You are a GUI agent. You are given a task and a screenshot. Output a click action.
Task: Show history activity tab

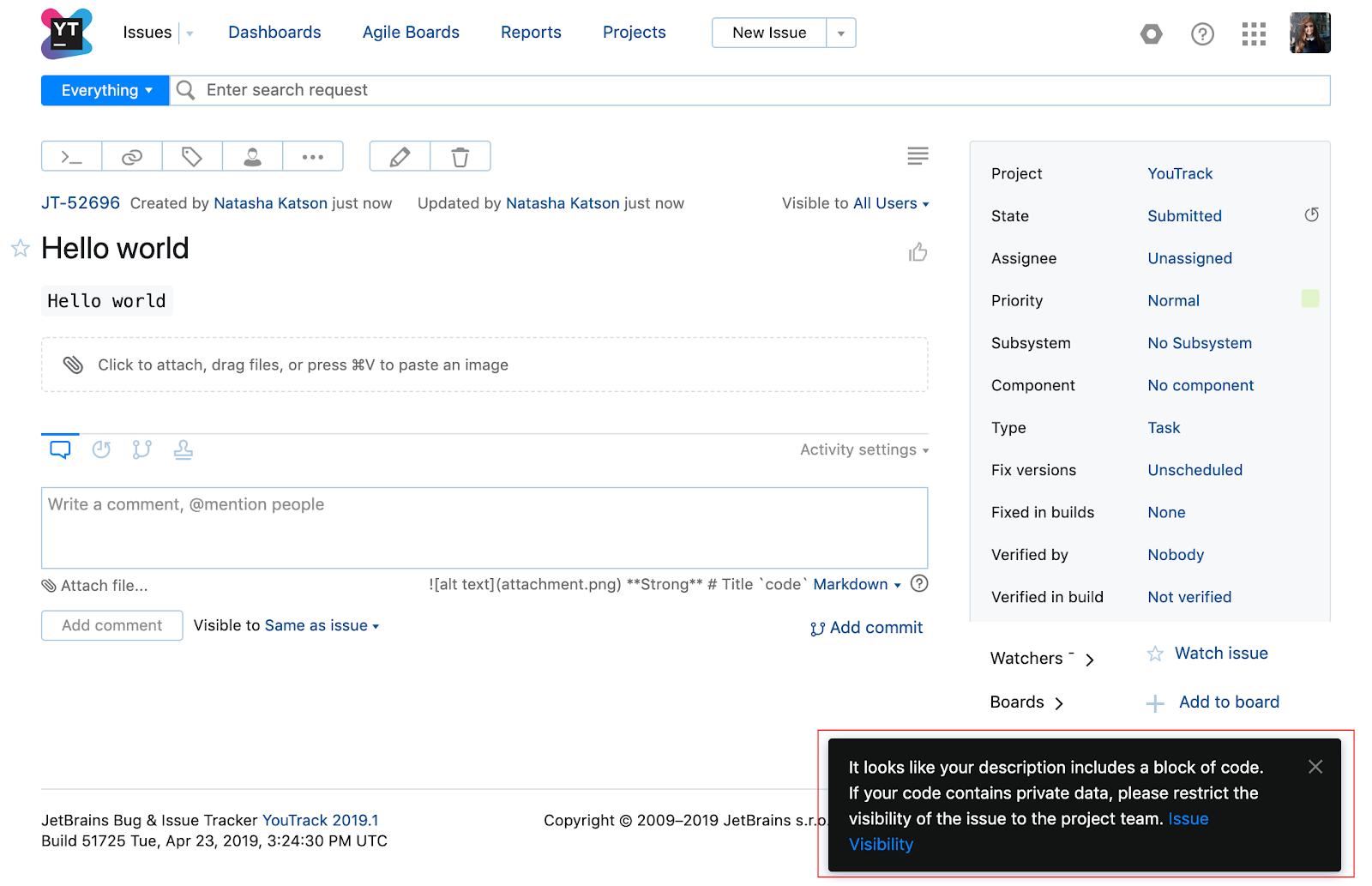coord(101,449)
